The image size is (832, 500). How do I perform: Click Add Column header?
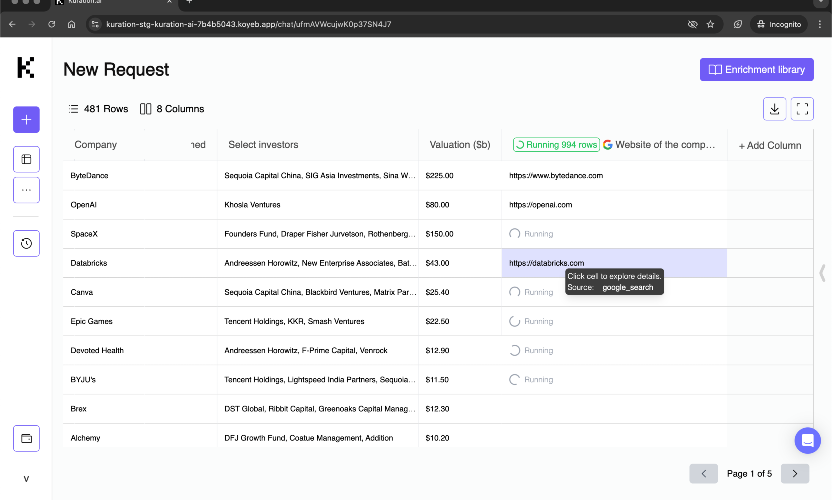pos(770,145)
